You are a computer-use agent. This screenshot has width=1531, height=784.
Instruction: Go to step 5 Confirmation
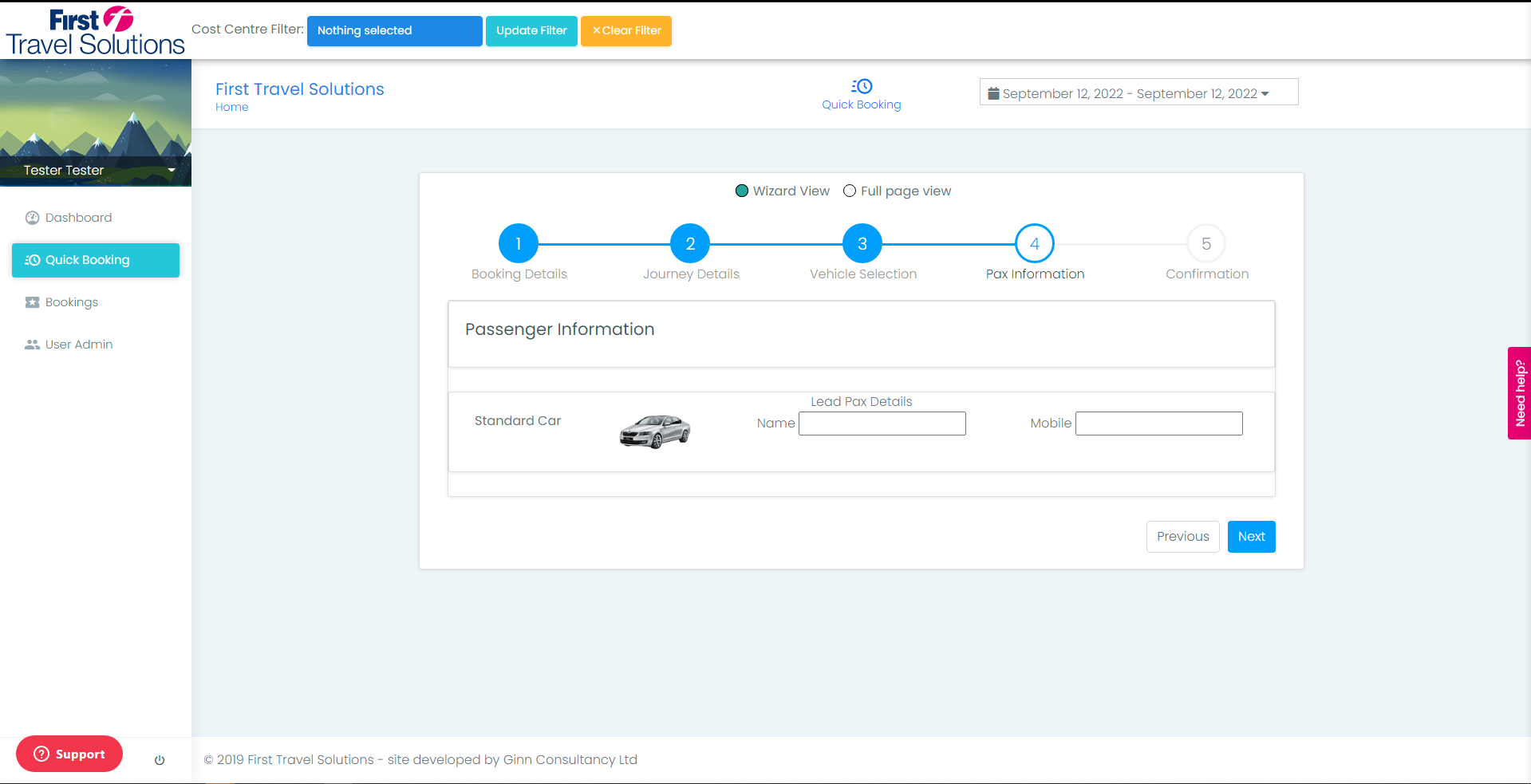[1206, 243]
